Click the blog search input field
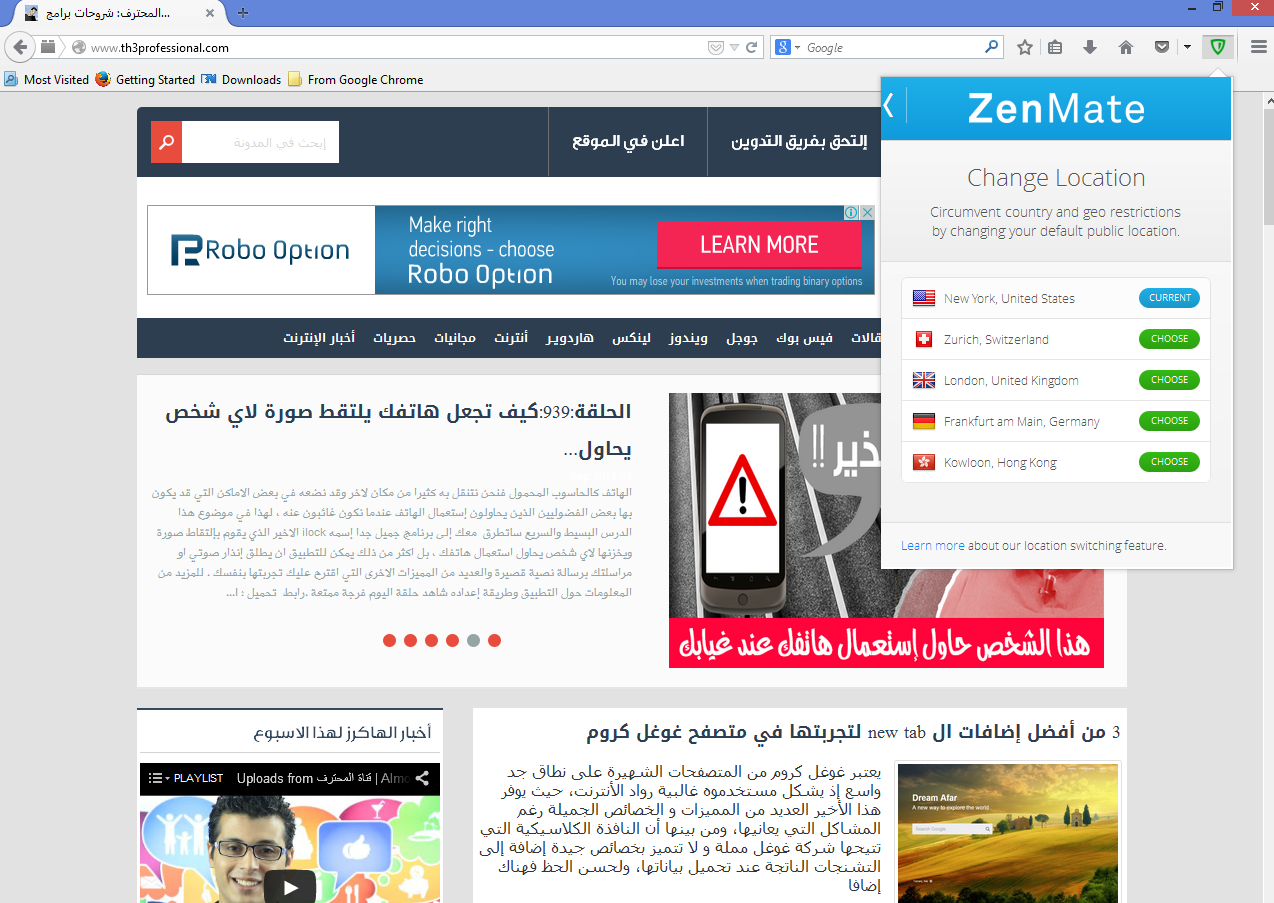The width and height of the screenshot is (1274, 903). click(260, 142)
